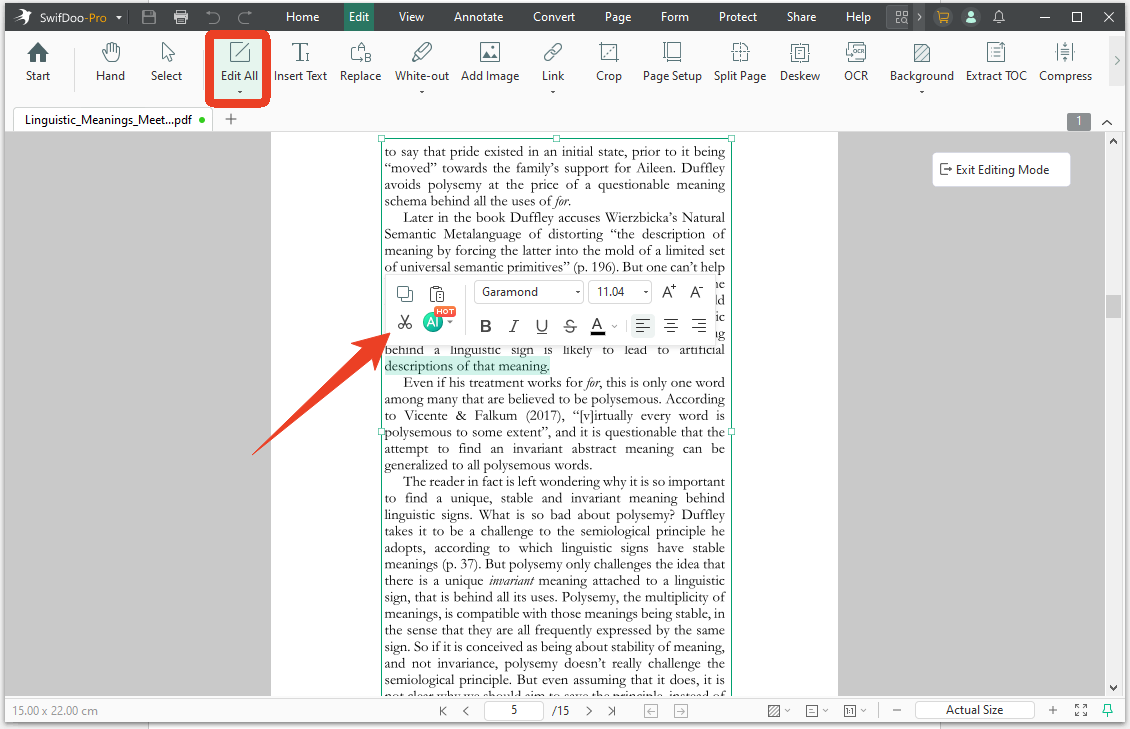Click the Undo arrow in title bar

click(213, 17)
